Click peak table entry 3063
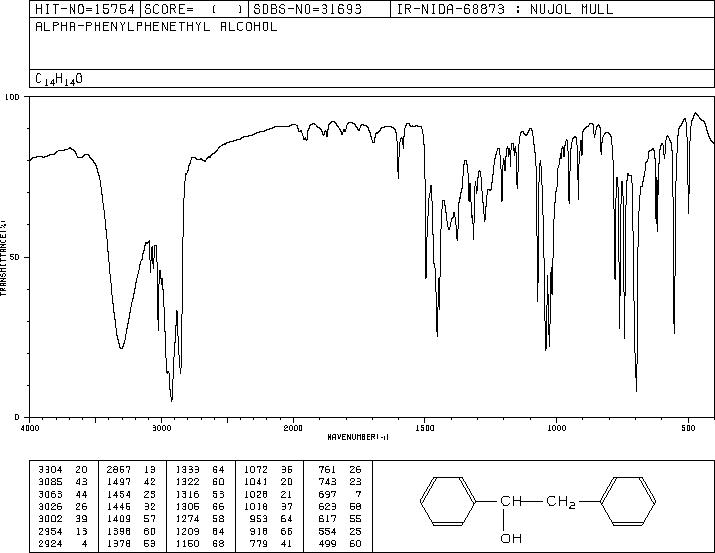715x553 pixels. click(x=50, y=494)
